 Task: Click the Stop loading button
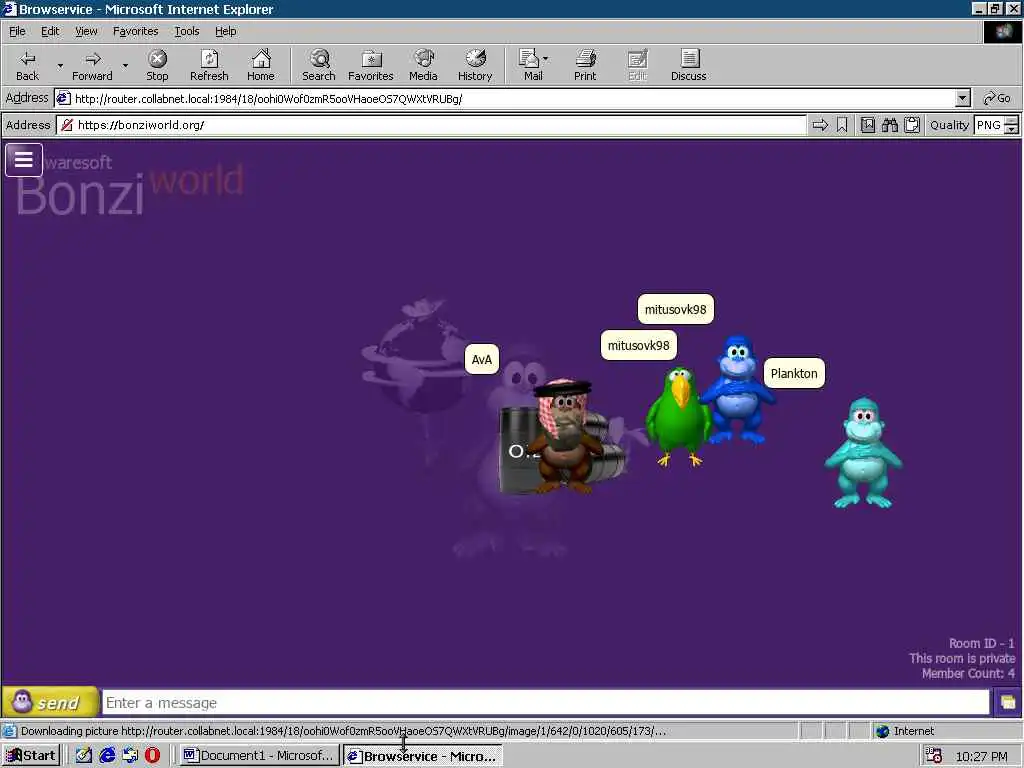tap(157, 65)
